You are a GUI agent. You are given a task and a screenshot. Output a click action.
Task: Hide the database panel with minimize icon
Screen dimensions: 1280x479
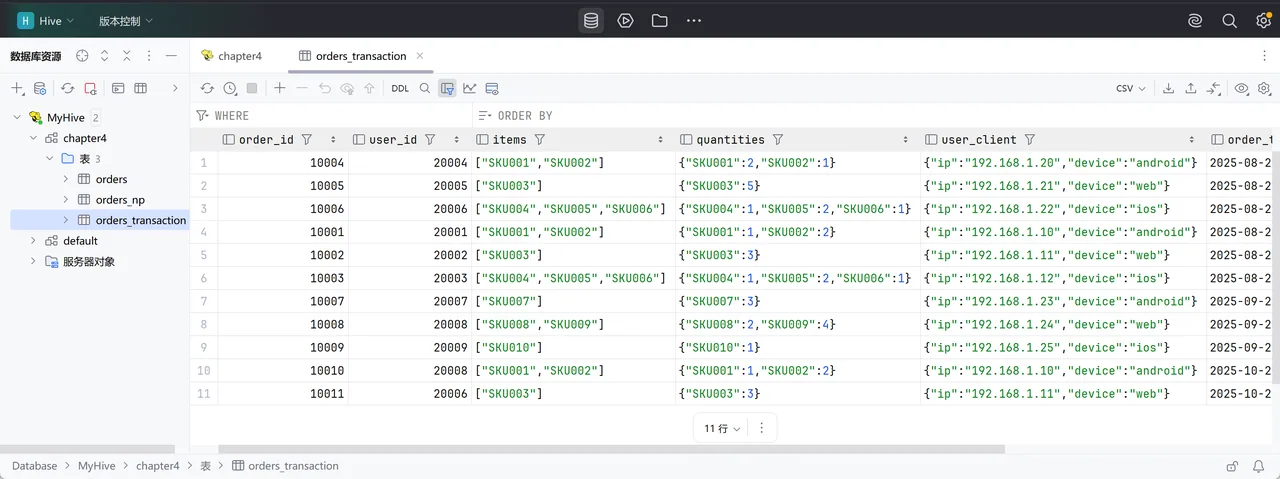[172, 56]
